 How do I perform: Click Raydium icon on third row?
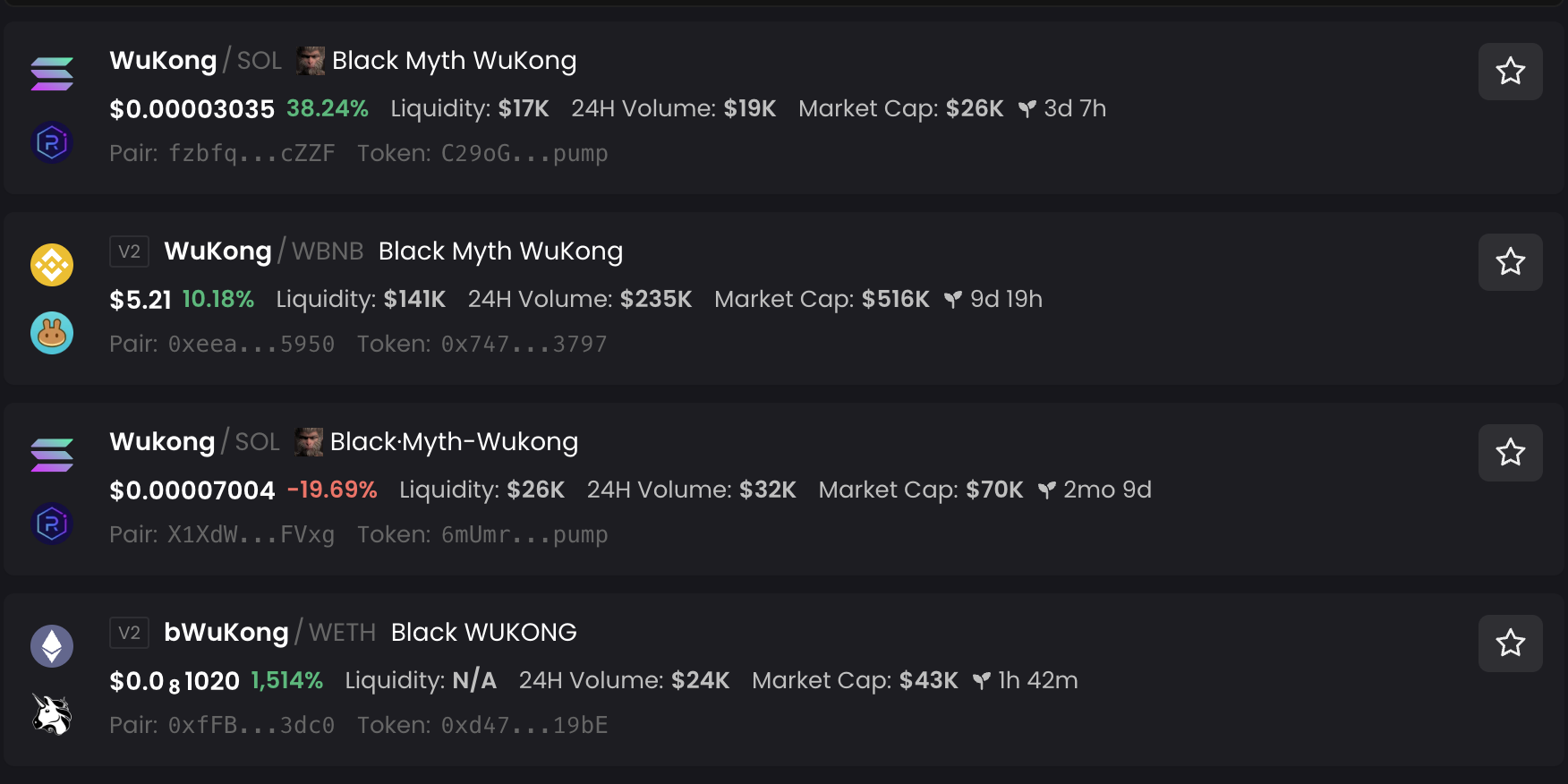(x=52, y=524)
